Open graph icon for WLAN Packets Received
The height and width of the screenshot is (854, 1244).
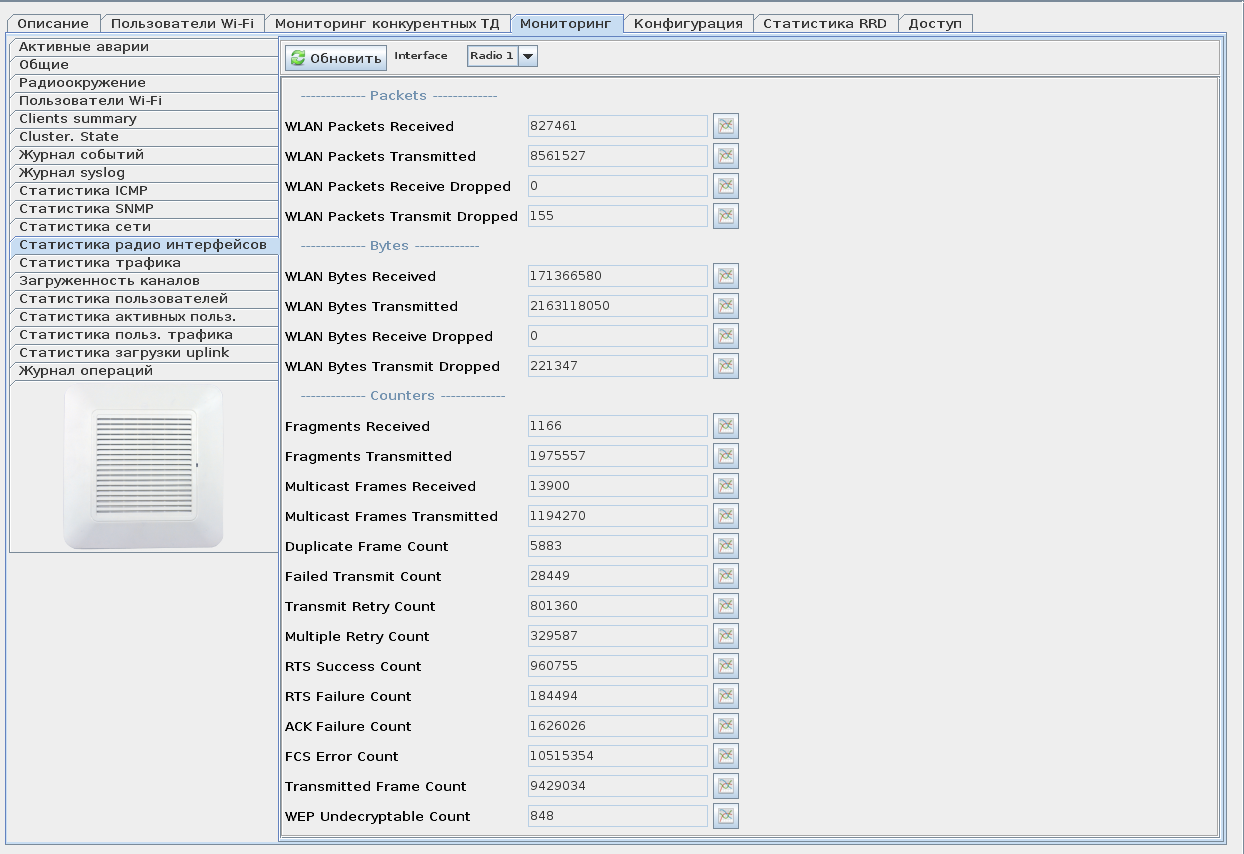(725, 126)
